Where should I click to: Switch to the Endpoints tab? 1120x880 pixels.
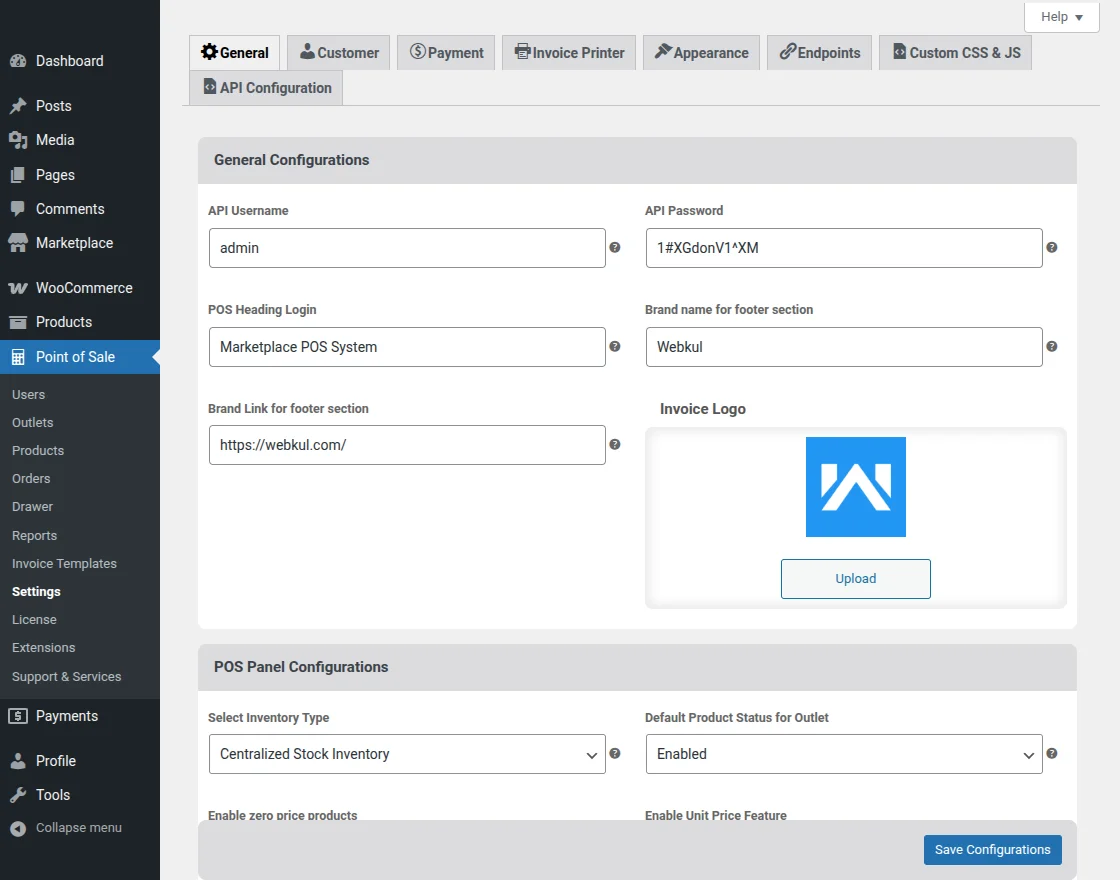819,53
